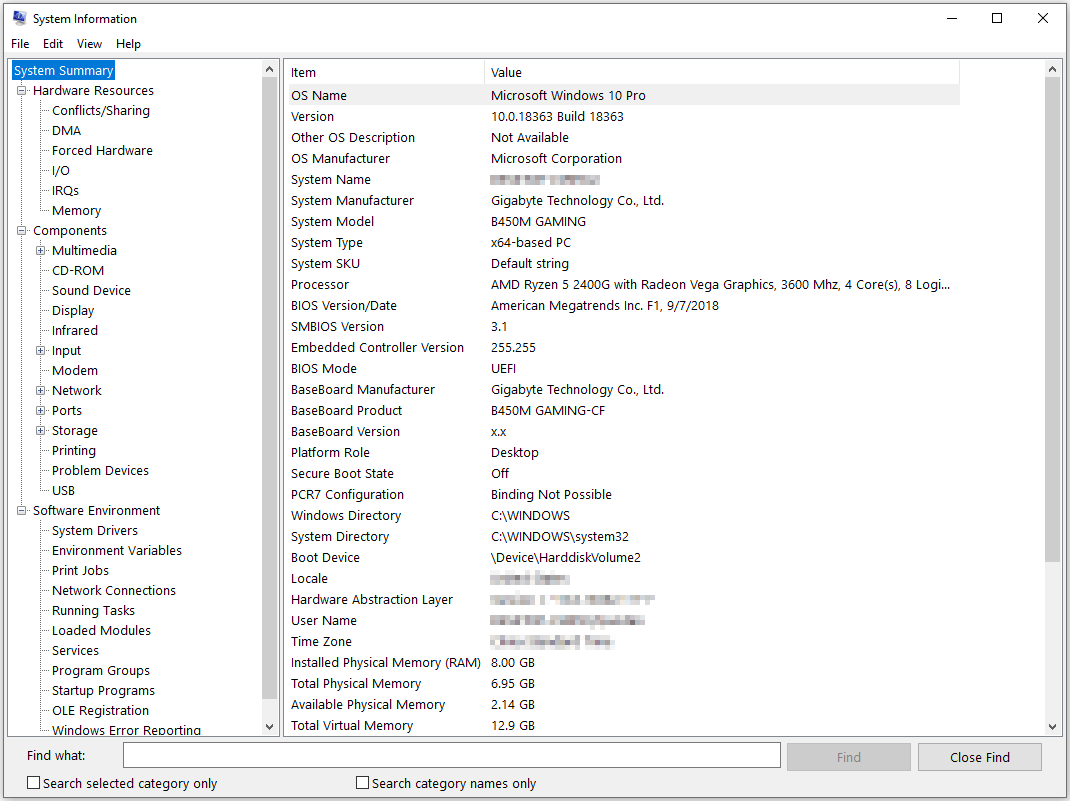Expand the Ports tree node
The image size is (1070, 801).
click(41, 411)
